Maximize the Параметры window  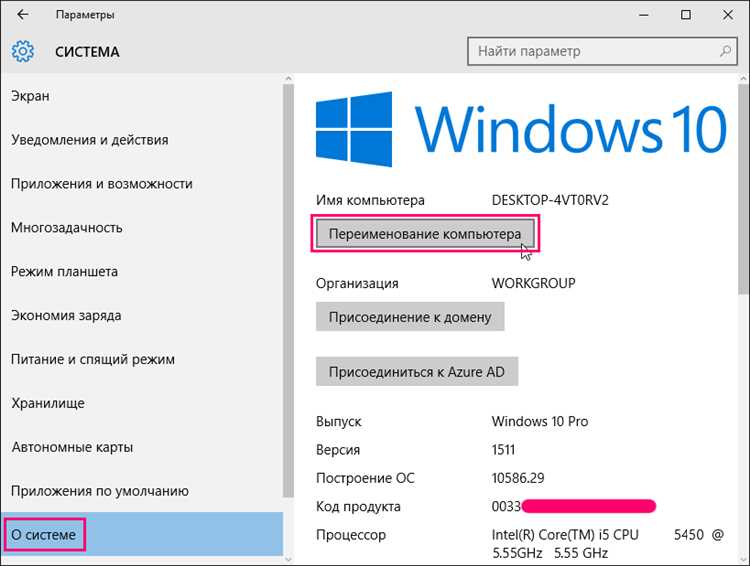(x=685, y=15)
